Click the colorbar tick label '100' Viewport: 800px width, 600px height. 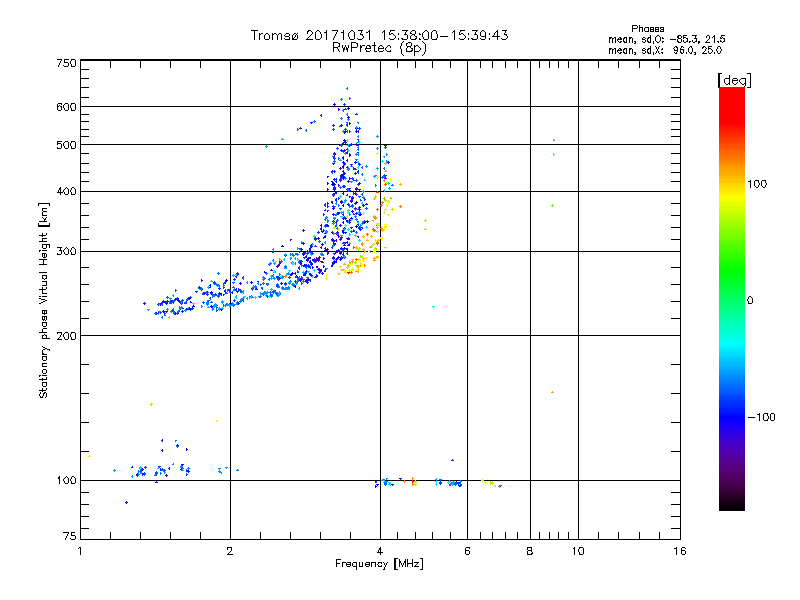pos(757,184)
